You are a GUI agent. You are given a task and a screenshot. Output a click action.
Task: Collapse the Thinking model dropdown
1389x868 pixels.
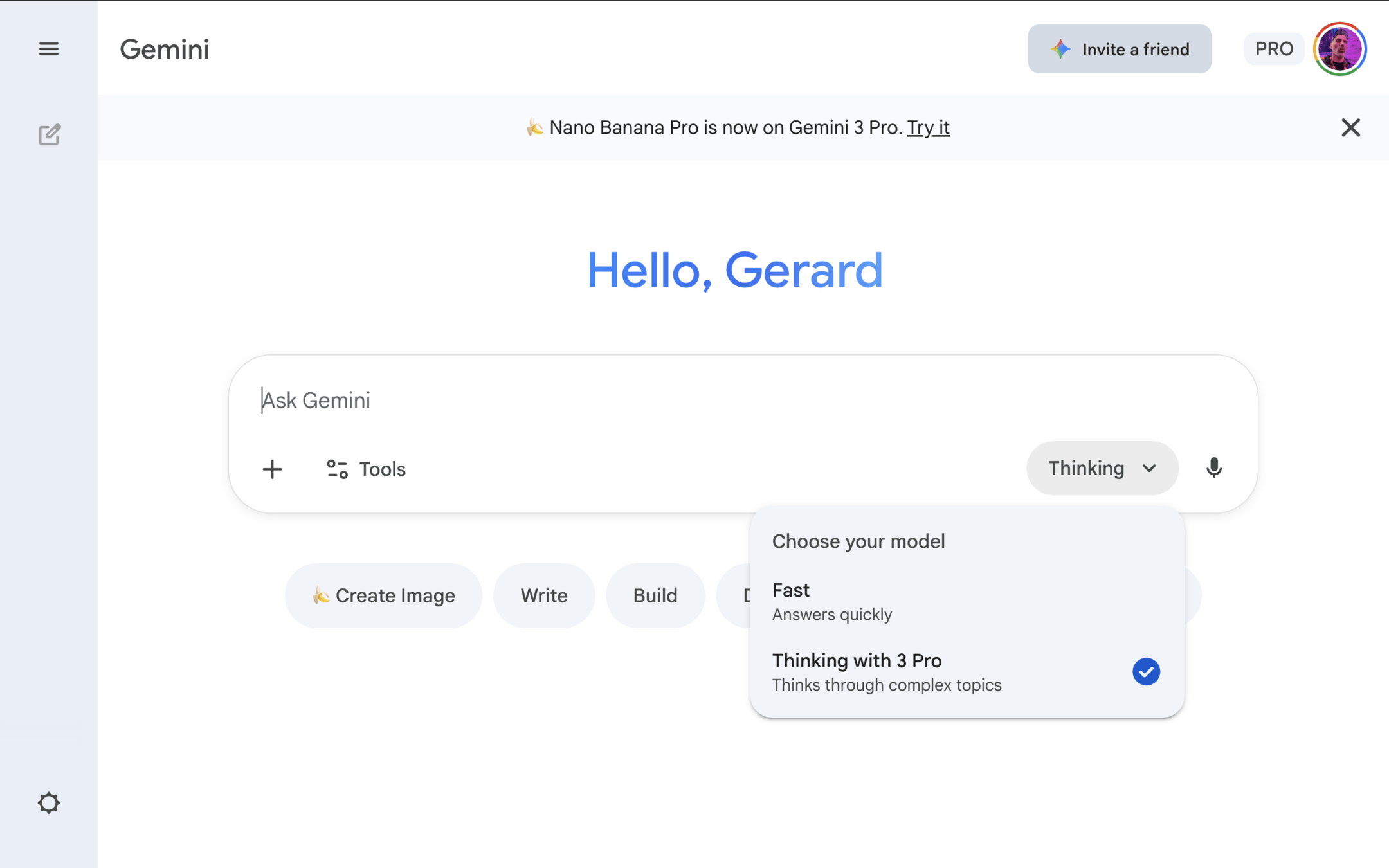click(x=1087, y=468)
